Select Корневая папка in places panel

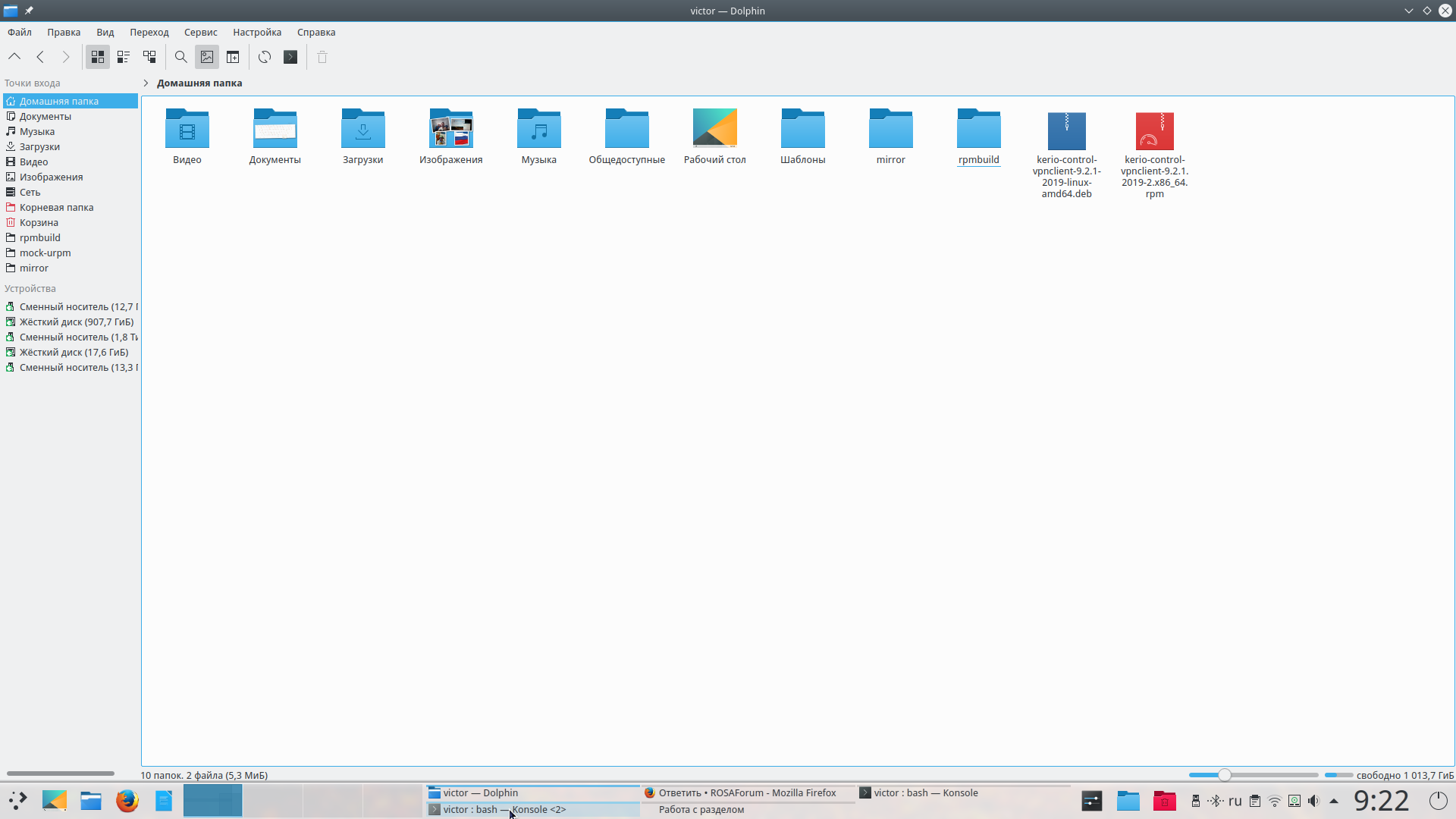[56, 207]
